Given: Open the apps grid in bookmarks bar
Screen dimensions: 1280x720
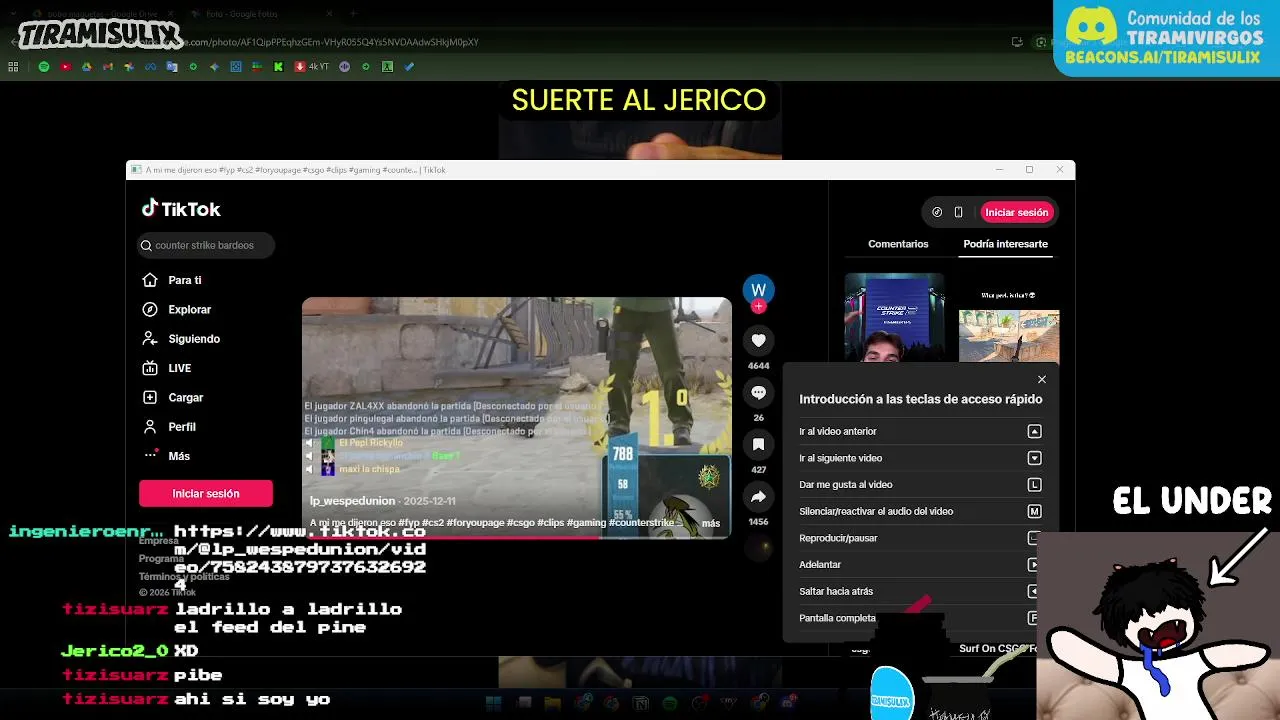Looking at the screenshot, I should pos(13,67).
